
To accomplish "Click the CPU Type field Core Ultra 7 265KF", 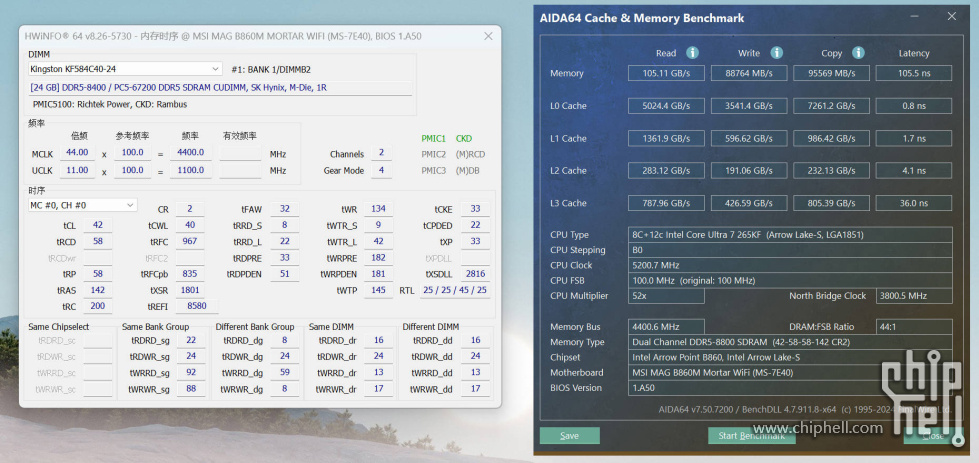I will (x=790, y=235).
